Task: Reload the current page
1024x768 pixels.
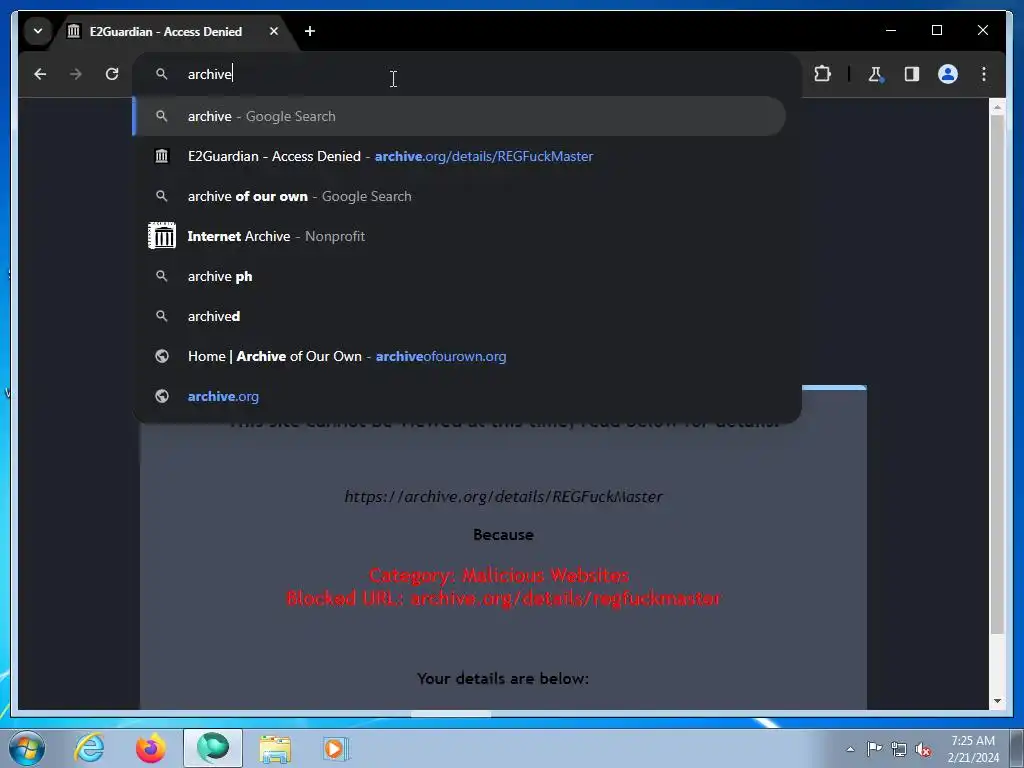Action: [112, 74]
